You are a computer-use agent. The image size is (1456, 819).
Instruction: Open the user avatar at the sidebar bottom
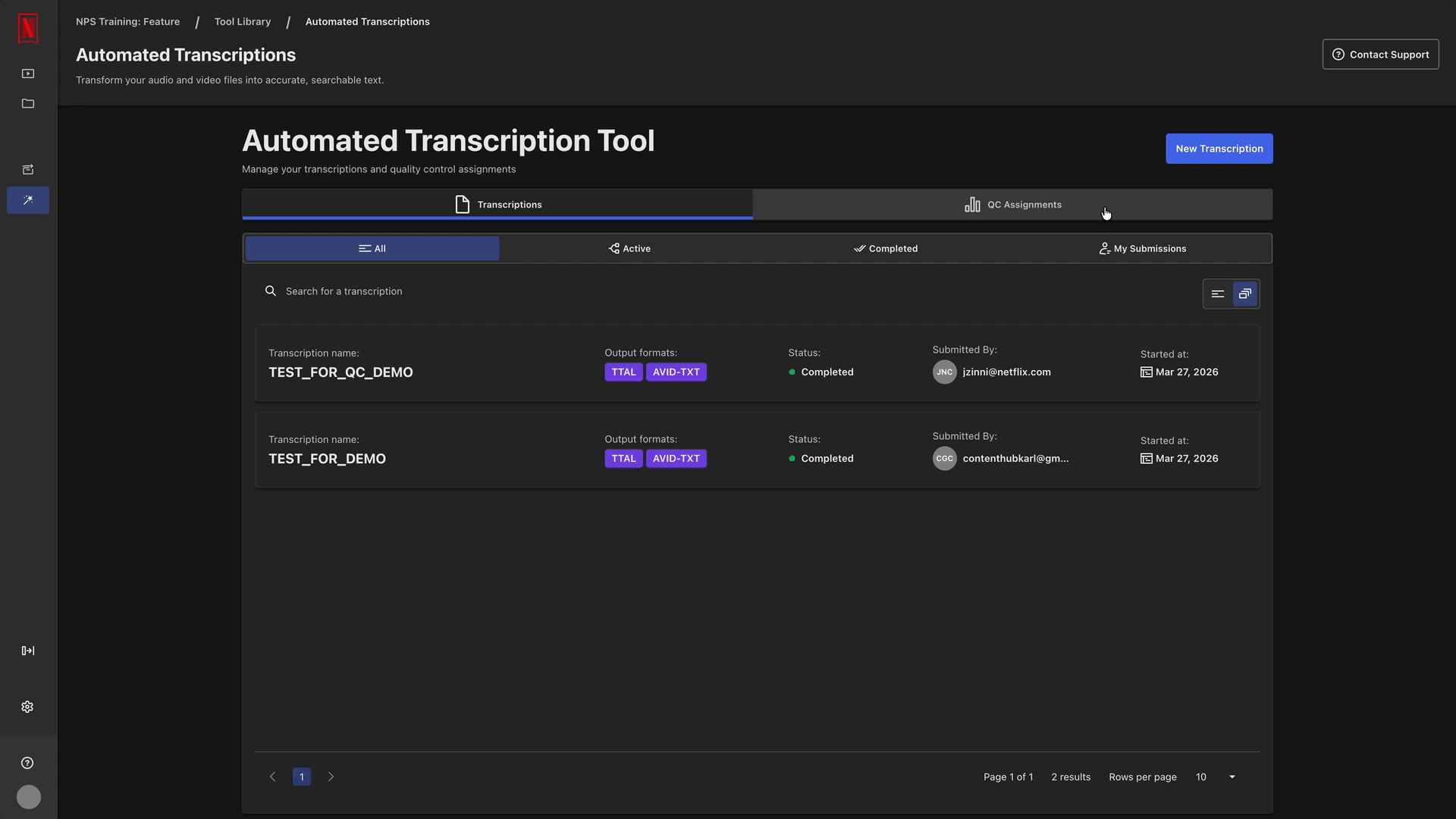29,797
